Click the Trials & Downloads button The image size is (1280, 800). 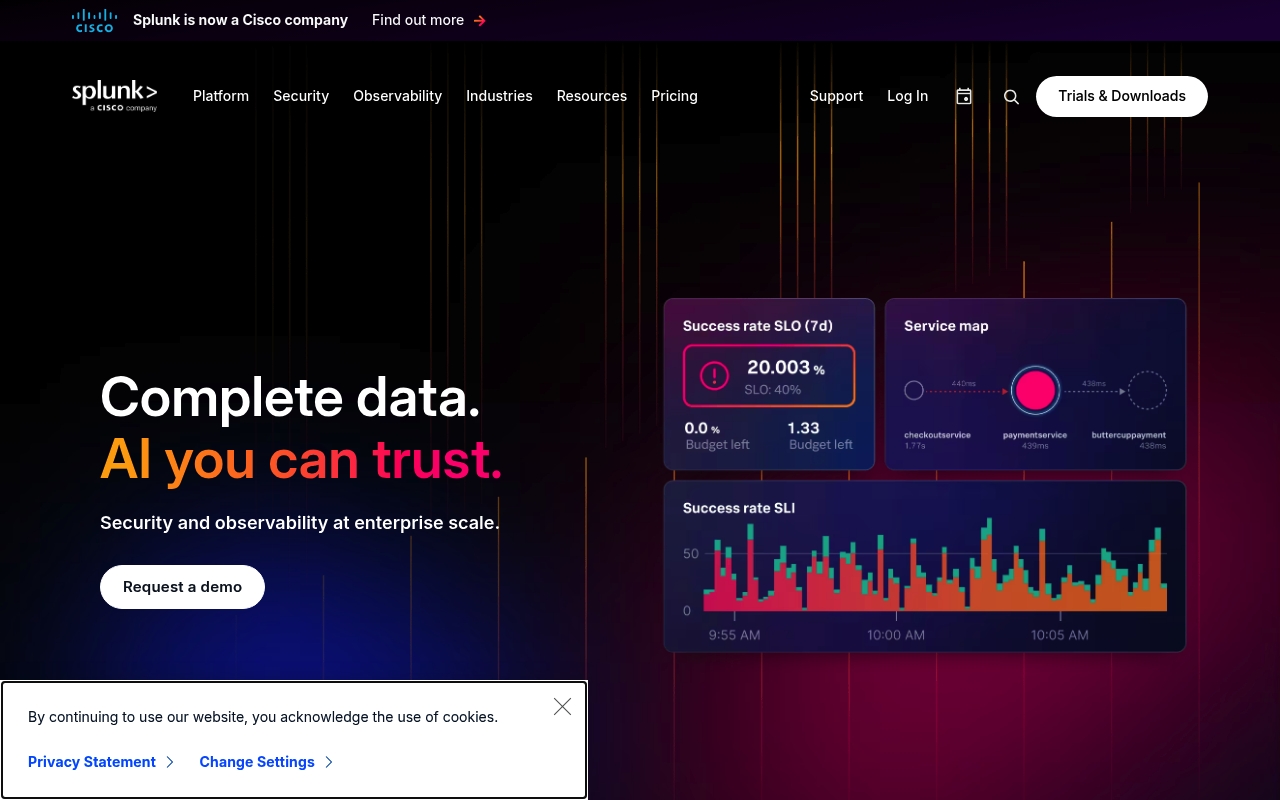[1122, 96]
